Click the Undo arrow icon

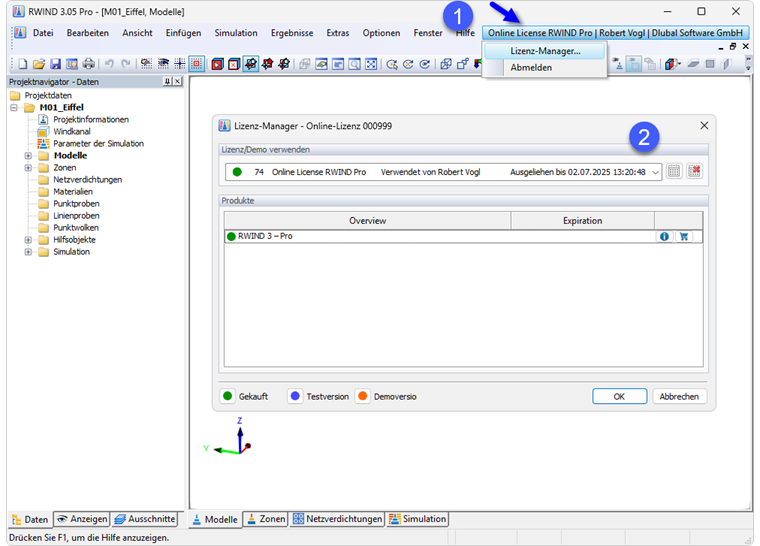click(x=109, y=64)
